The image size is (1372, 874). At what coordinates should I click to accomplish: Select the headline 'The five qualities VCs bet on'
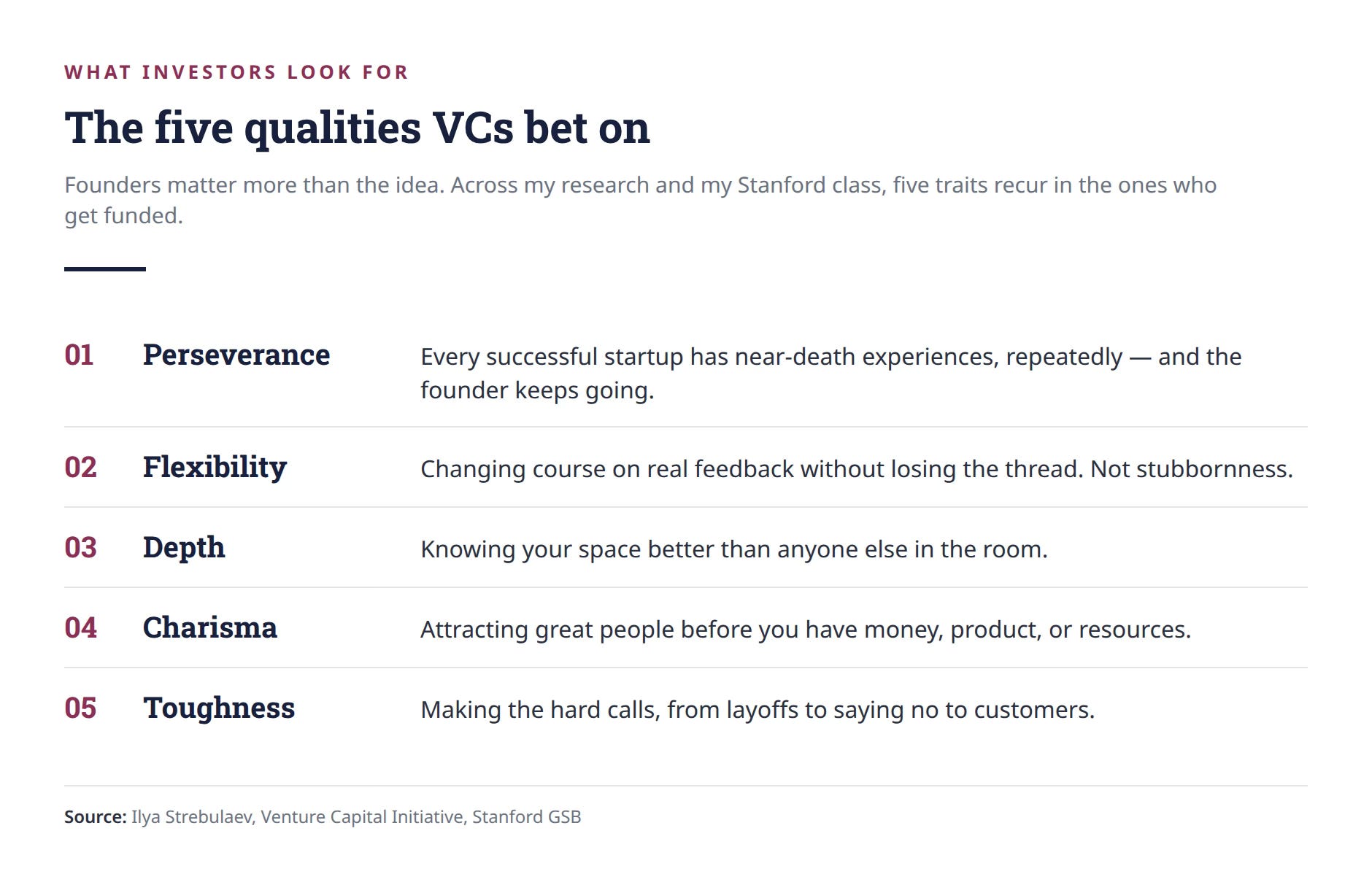357,128
